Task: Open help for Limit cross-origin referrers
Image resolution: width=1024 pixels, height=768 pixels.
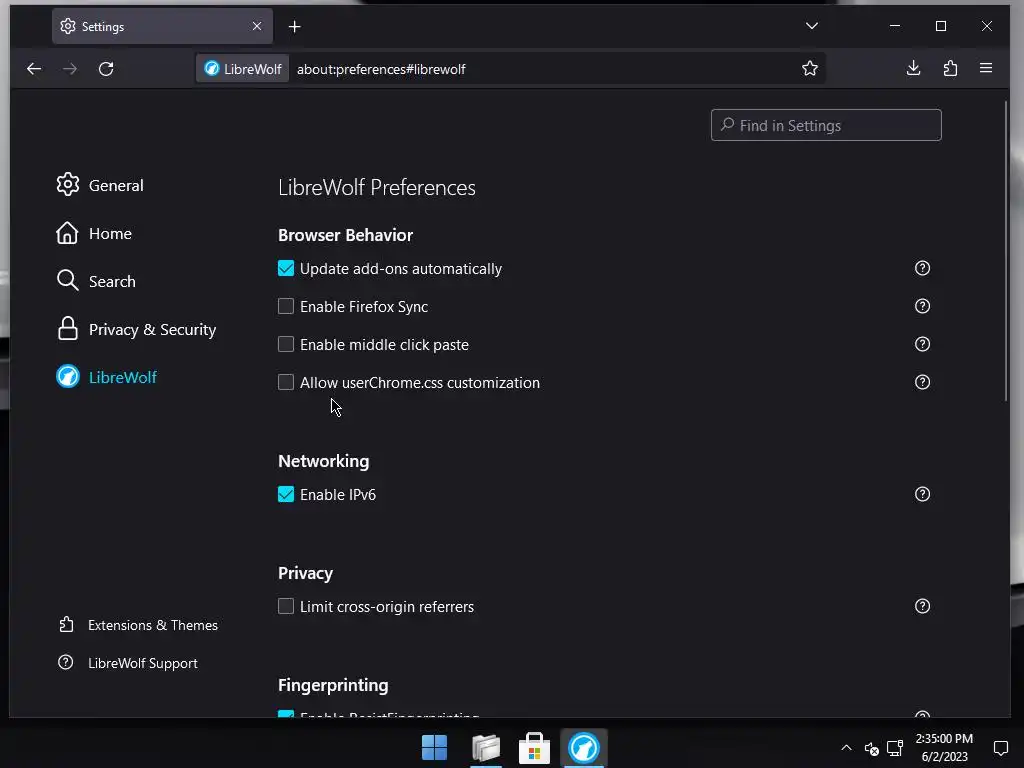Action: click(922, 606)
